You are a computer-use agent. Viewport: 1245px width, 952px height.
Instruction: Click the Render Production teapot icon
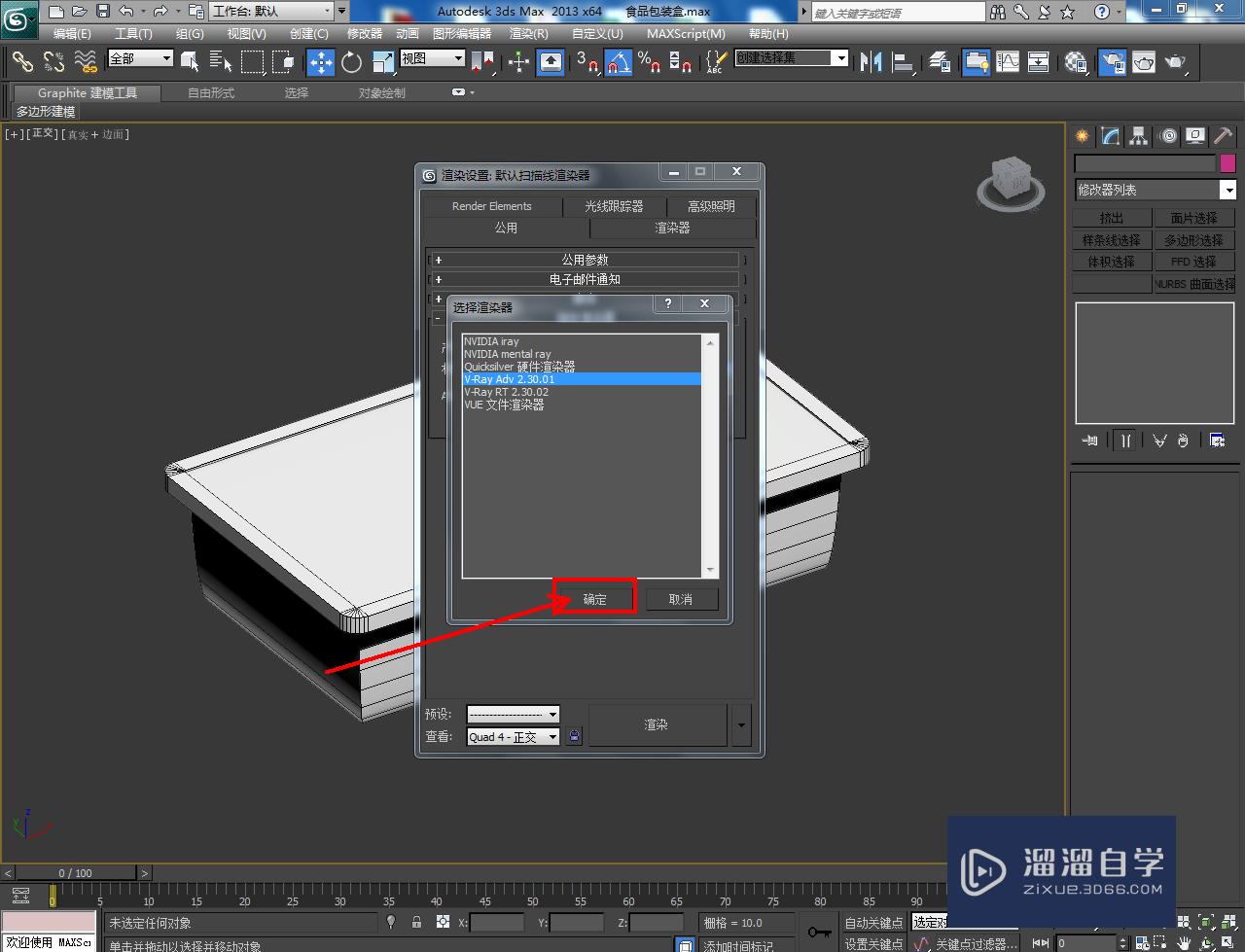(x=1175, y=62)
